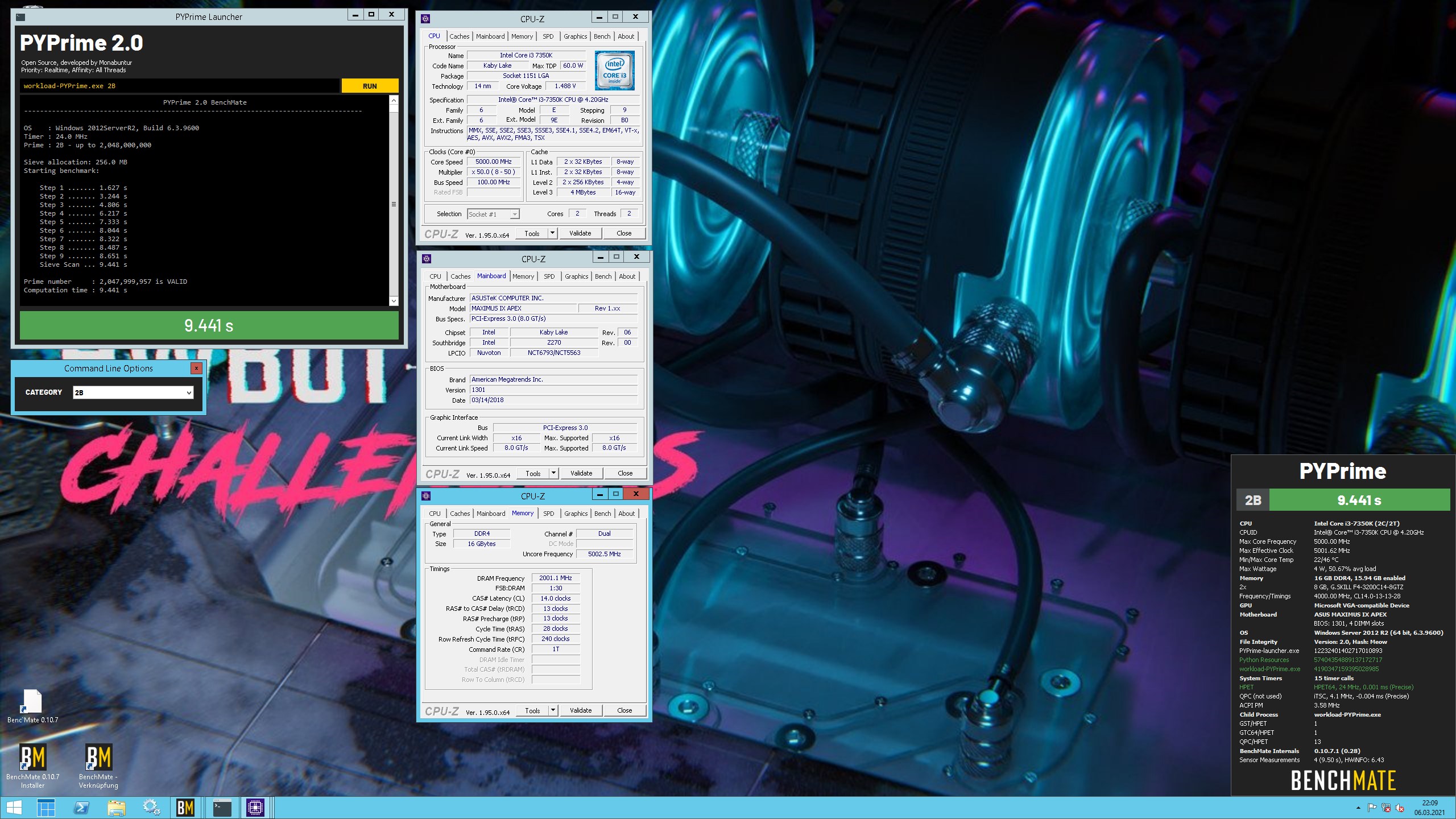The height and width of the screenshot is (819, 1456).
Task: Click BENCHMATE logo in result overlay
Action: (1343, 780)
